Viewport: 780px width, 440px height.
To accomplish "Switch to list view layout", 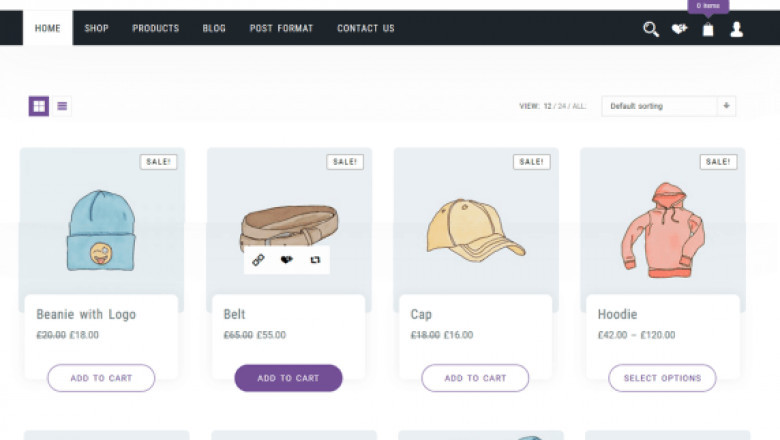I will coord(62,106).
